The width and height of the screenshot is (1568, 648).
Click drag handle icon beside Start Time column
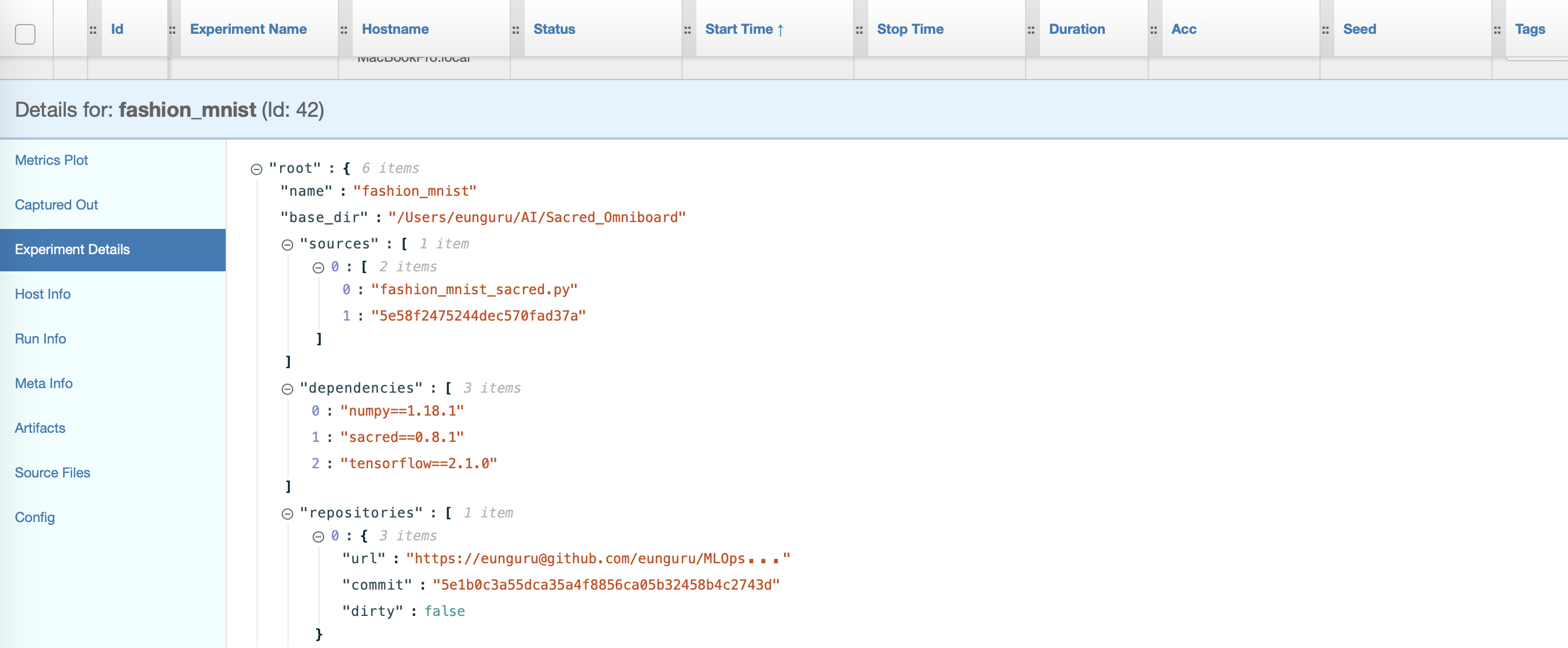point(687,30)
